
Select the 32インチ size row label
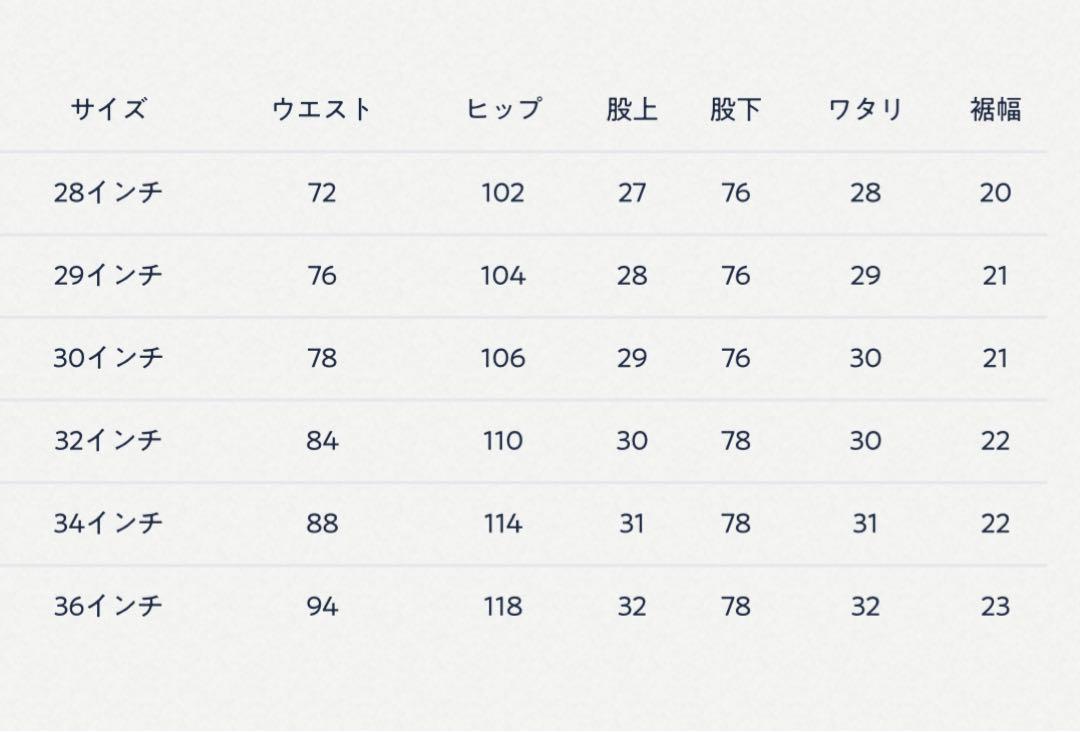pyautogui.click(x=108, y=441)
